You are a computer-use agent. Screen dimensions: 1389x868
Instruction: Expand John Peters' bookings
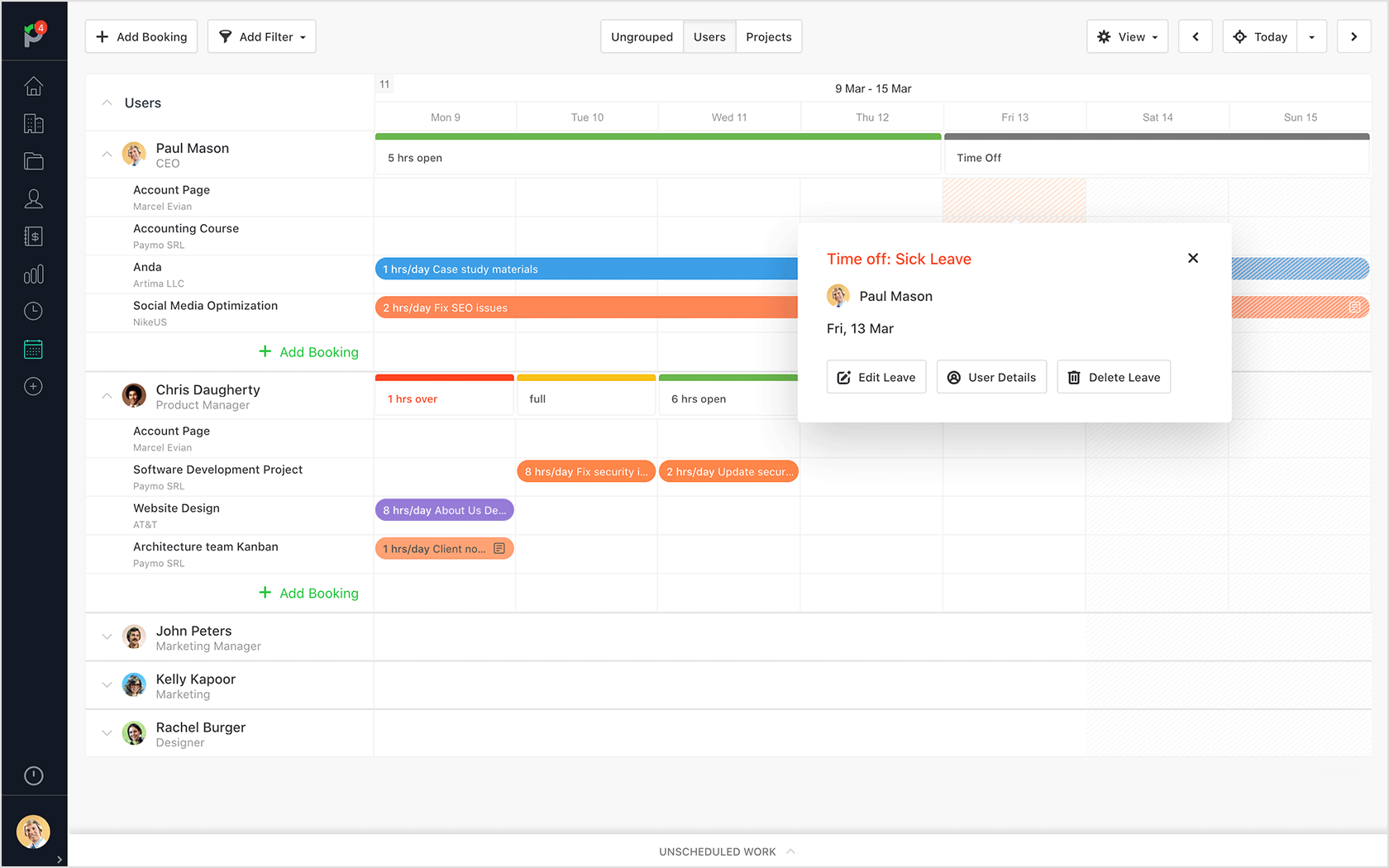(x=107, y=637)
